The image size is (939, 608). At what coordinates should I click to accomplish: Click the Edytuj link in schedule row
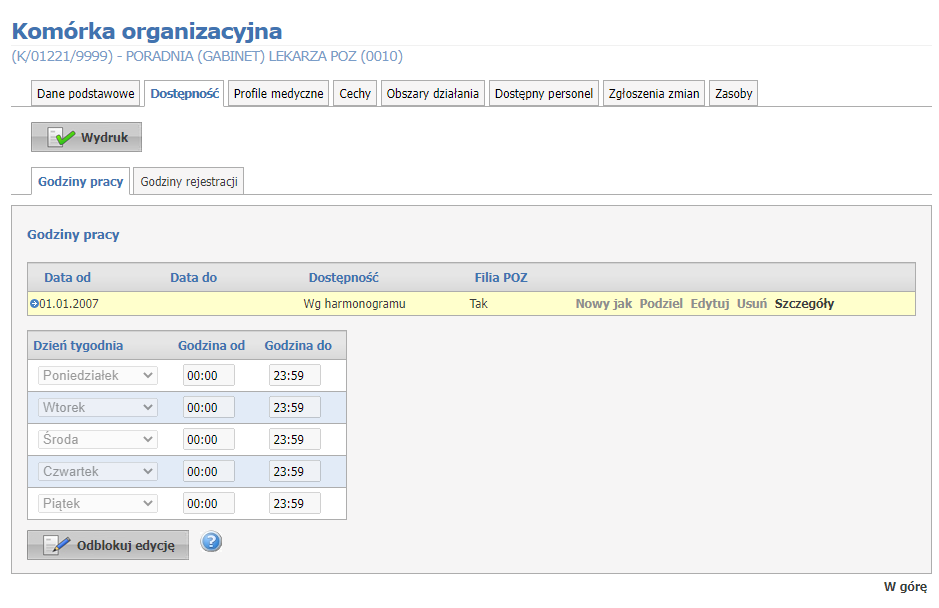709,304
